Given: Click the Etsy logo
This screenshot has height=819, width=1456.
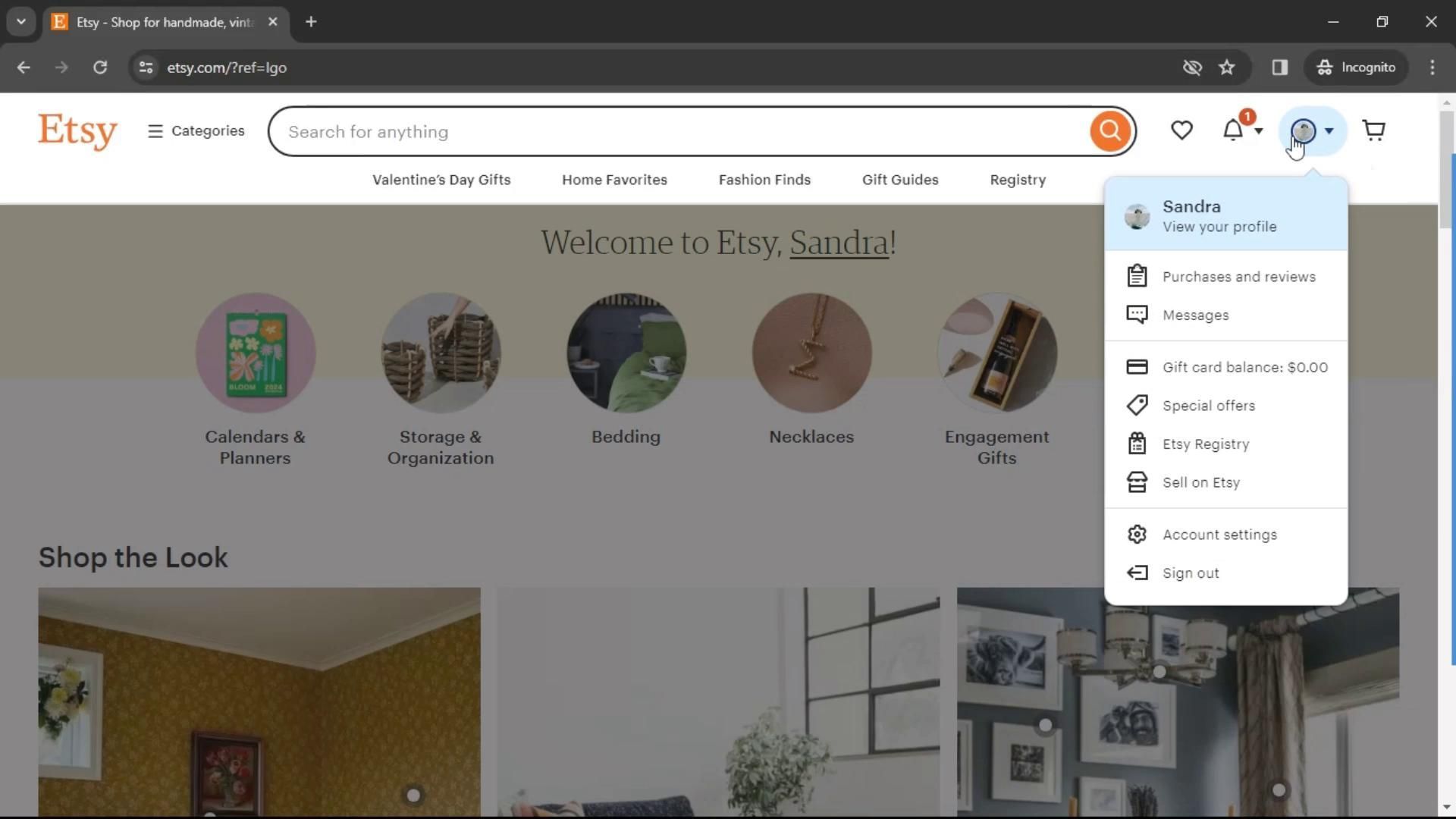Looking at the screenshot, I should tap(77, 131).
